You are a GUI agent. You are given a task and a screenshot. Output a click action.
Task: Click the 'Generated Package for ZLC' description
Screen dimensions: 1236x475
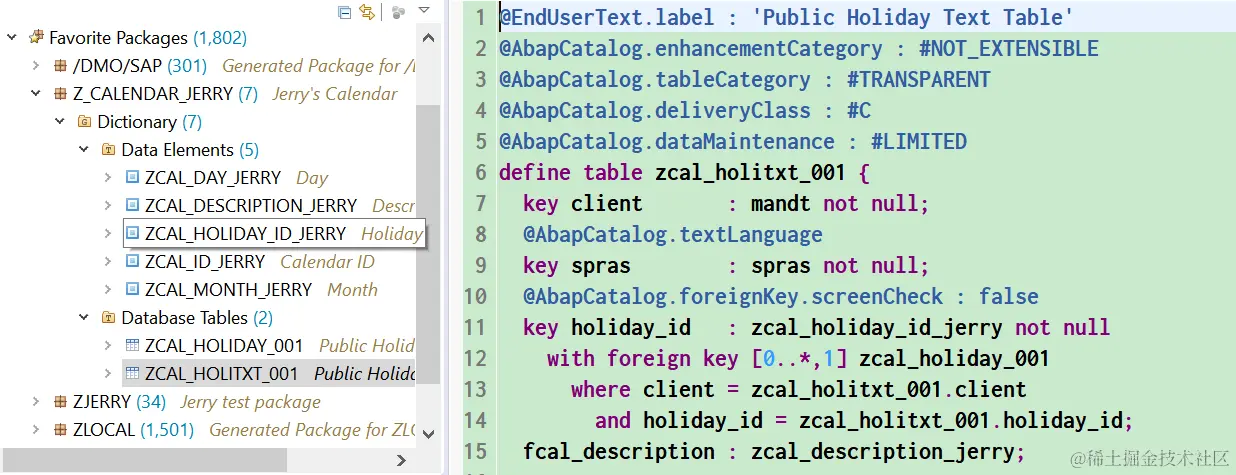[x=311, y=430]
